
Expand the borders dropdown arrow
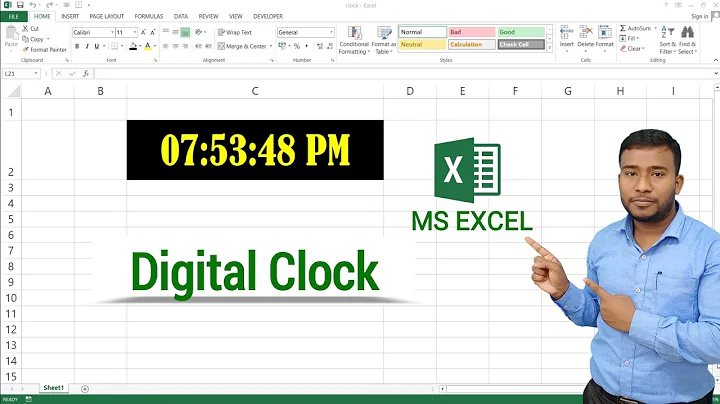point(122,46)
